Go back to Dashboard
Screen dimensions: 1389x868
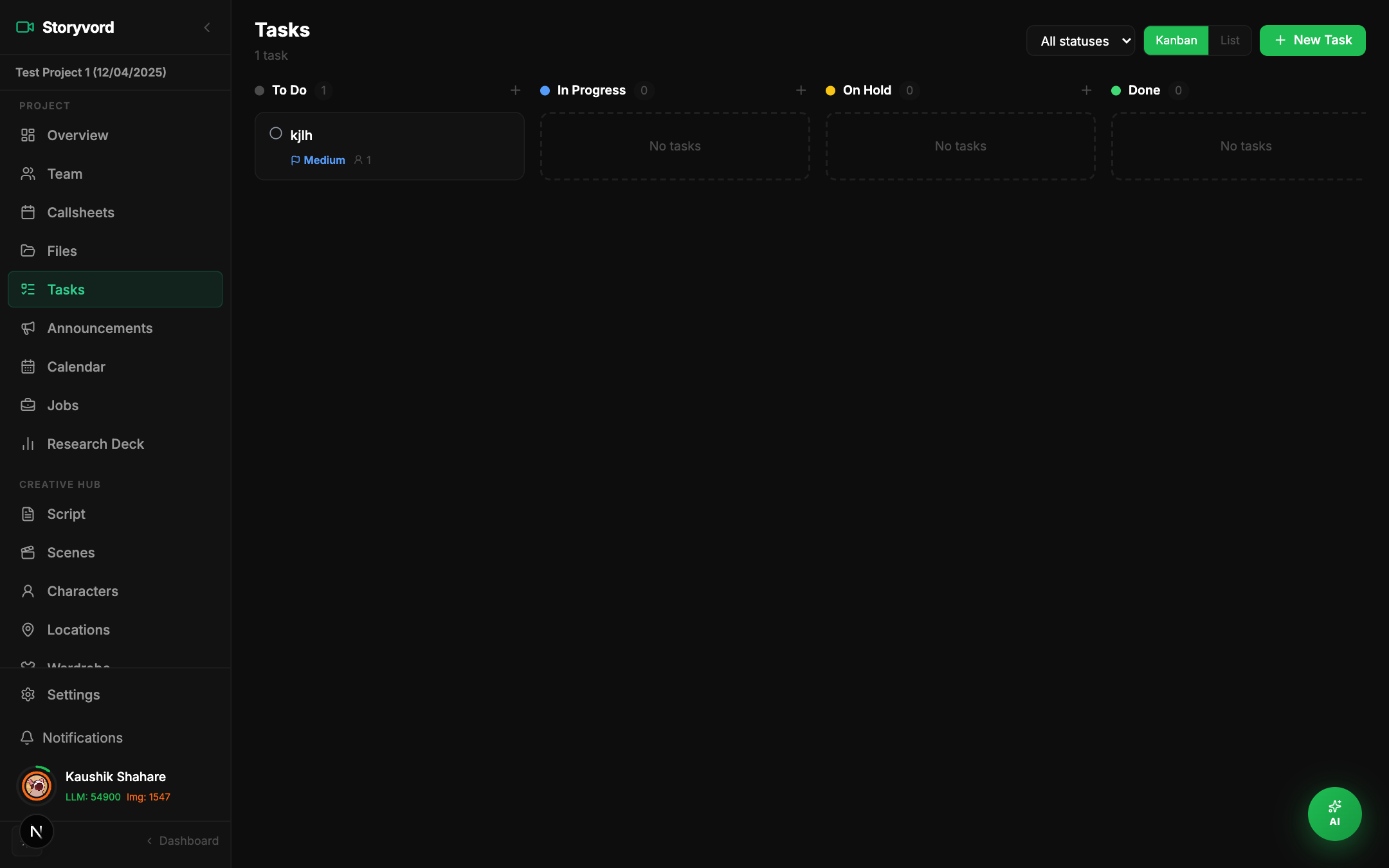(183, 840)
